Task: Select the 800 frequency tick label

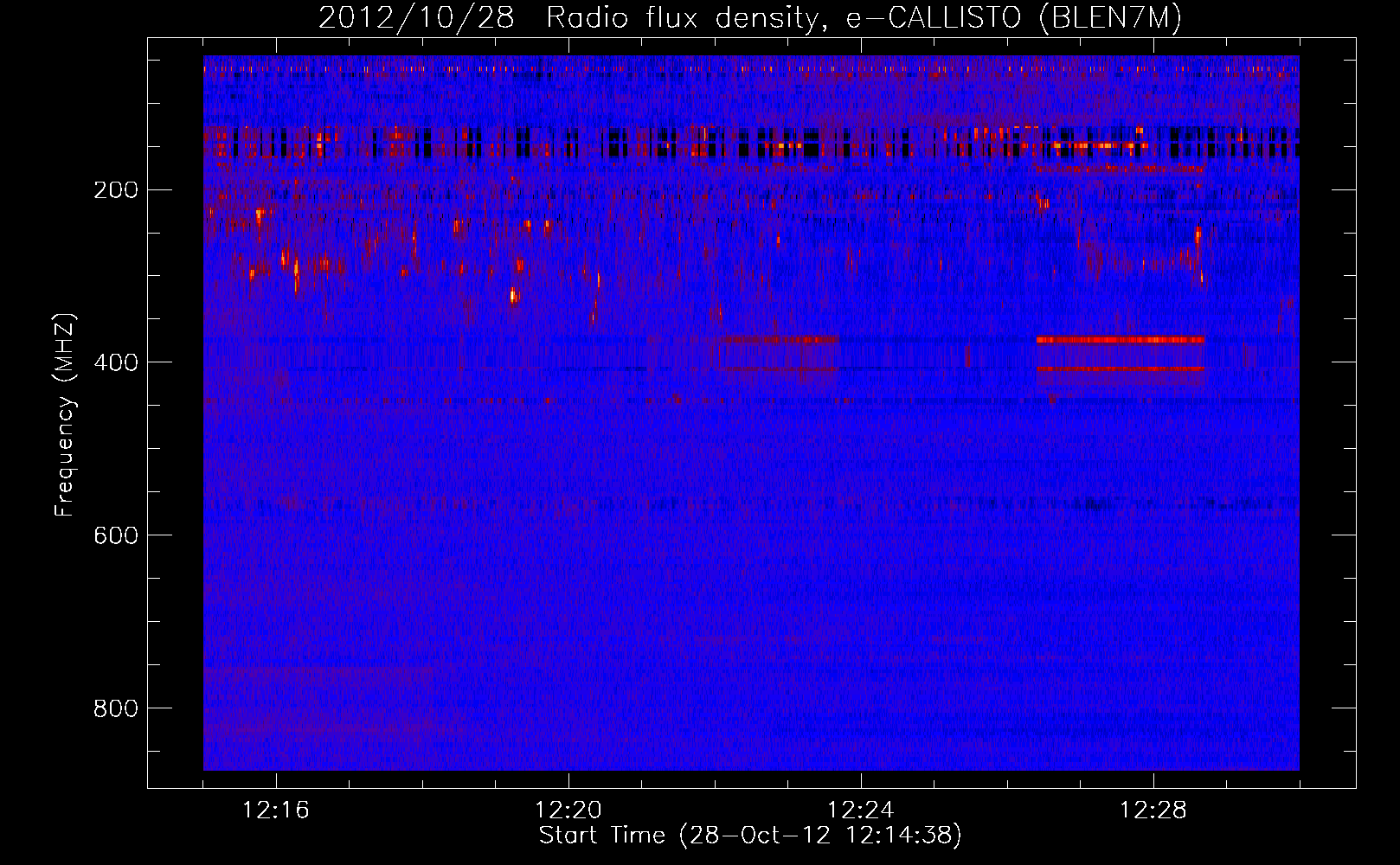Action: (115, 708)
